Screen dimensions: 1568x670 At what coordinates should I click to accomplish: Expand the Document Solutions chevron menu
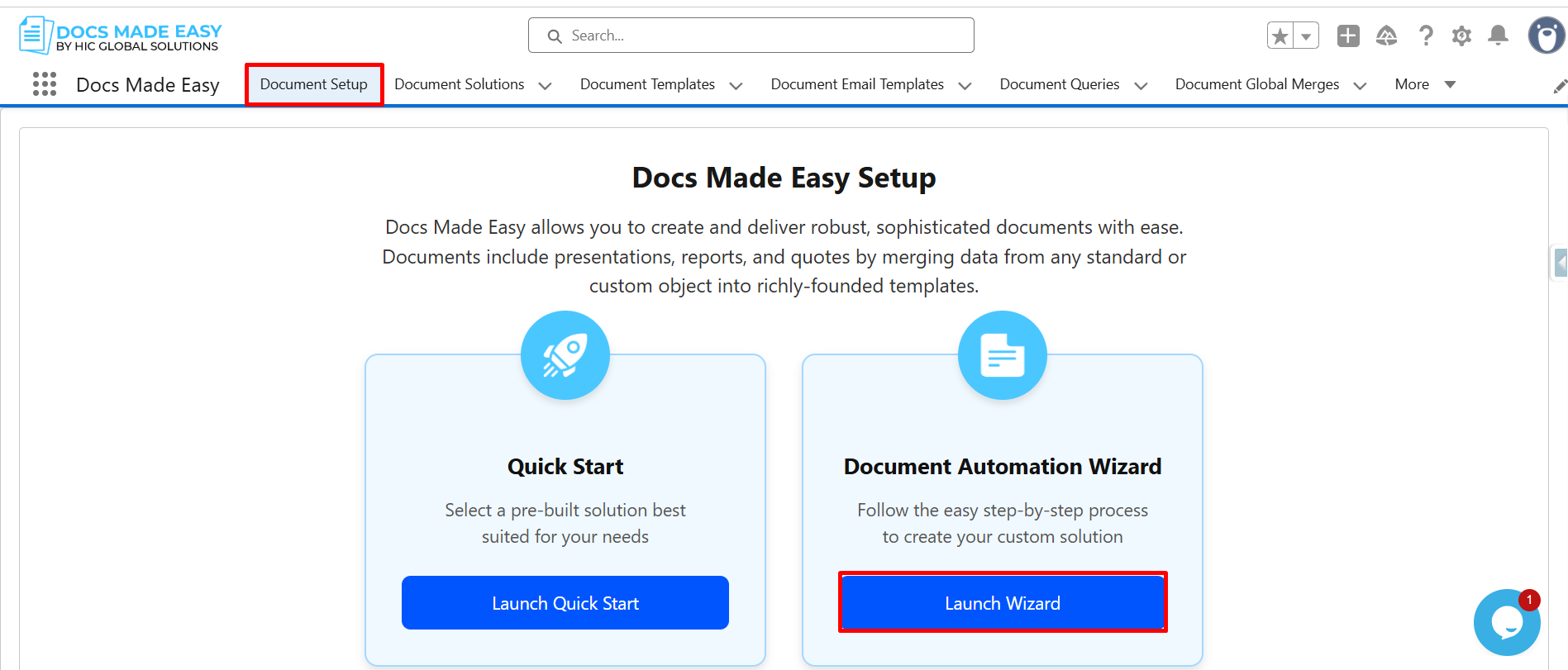[545, 85]
